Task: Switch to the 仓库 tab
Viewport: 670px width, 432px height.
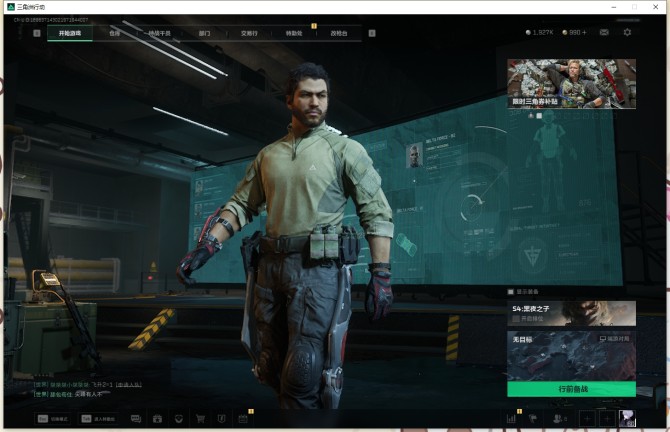Action: point(115,33)
